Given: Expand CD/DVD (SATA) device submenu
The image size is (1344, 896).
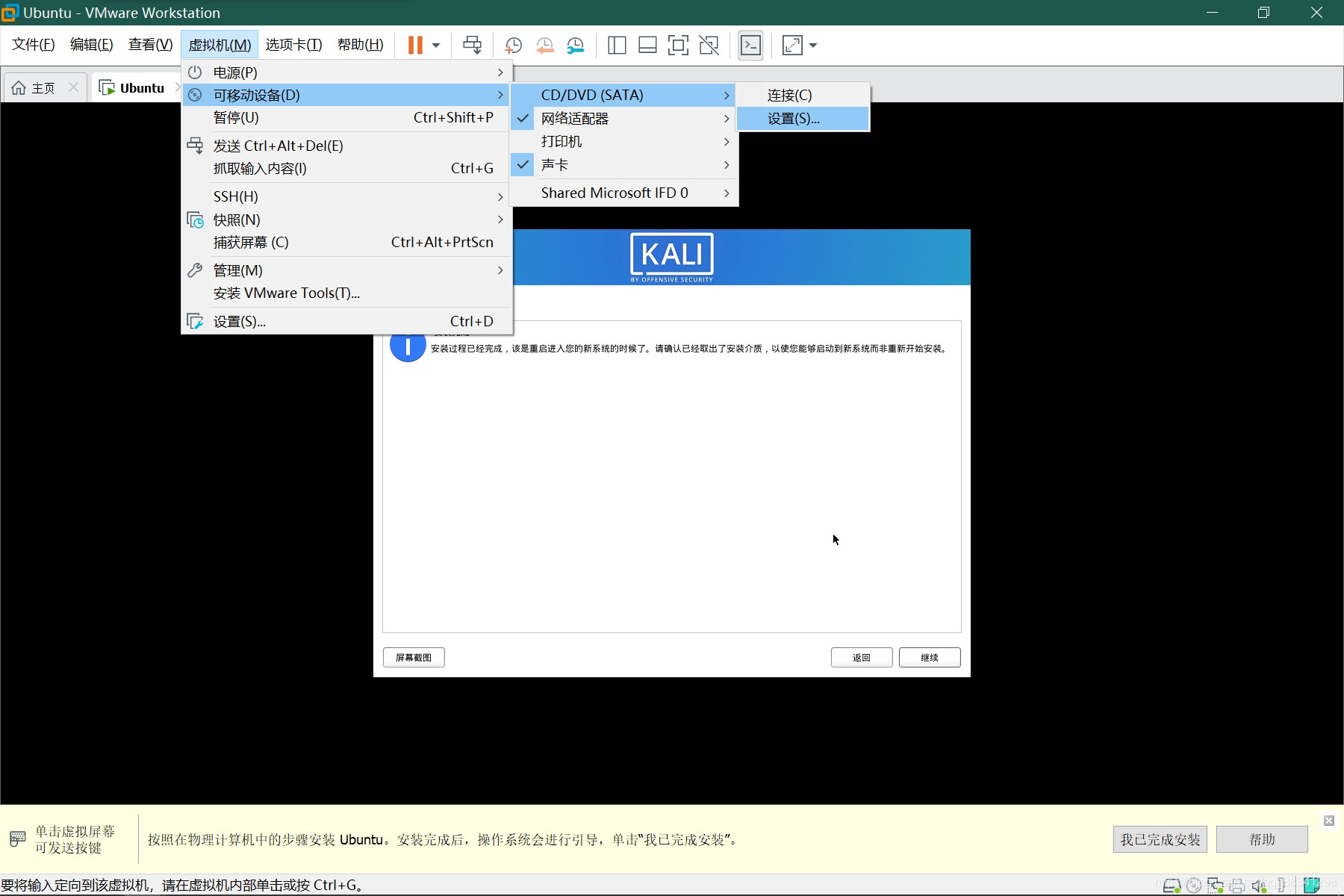Looking at the screenshot, I should point(624,95).
